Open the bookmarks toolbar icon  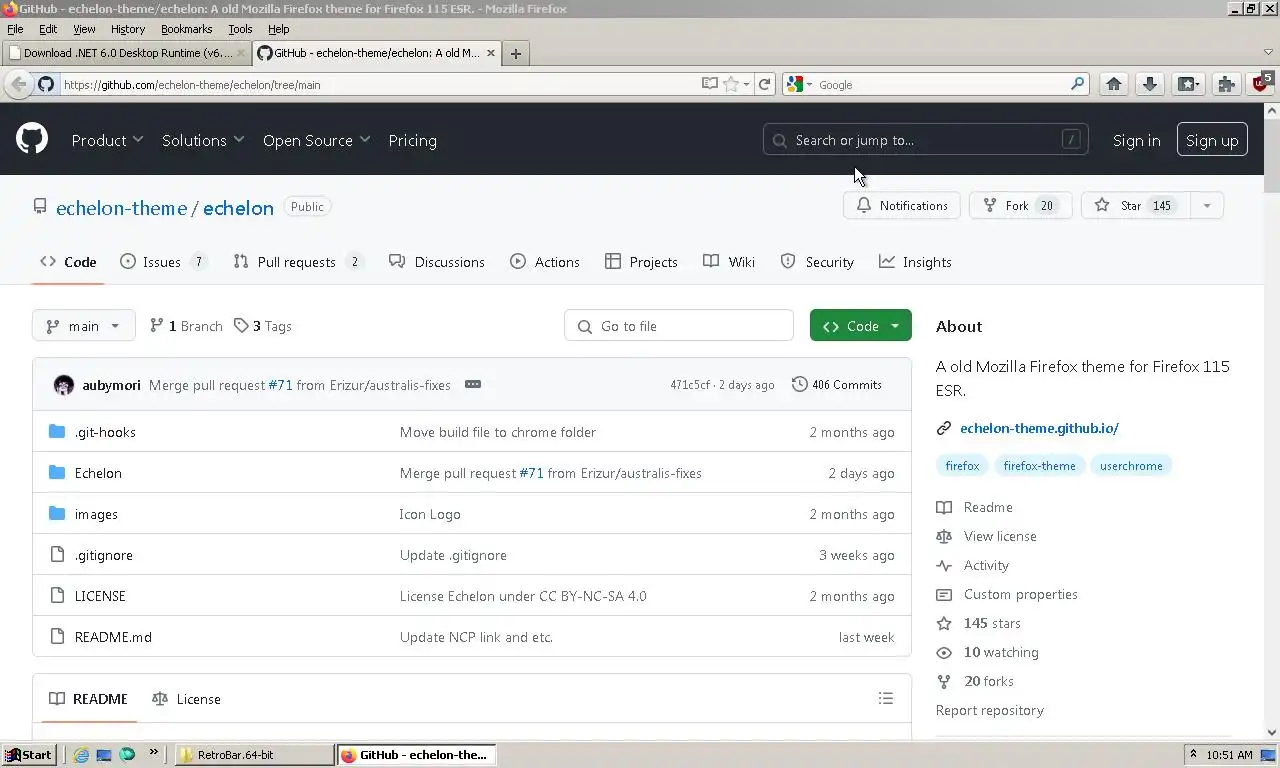click(1188, 84)
